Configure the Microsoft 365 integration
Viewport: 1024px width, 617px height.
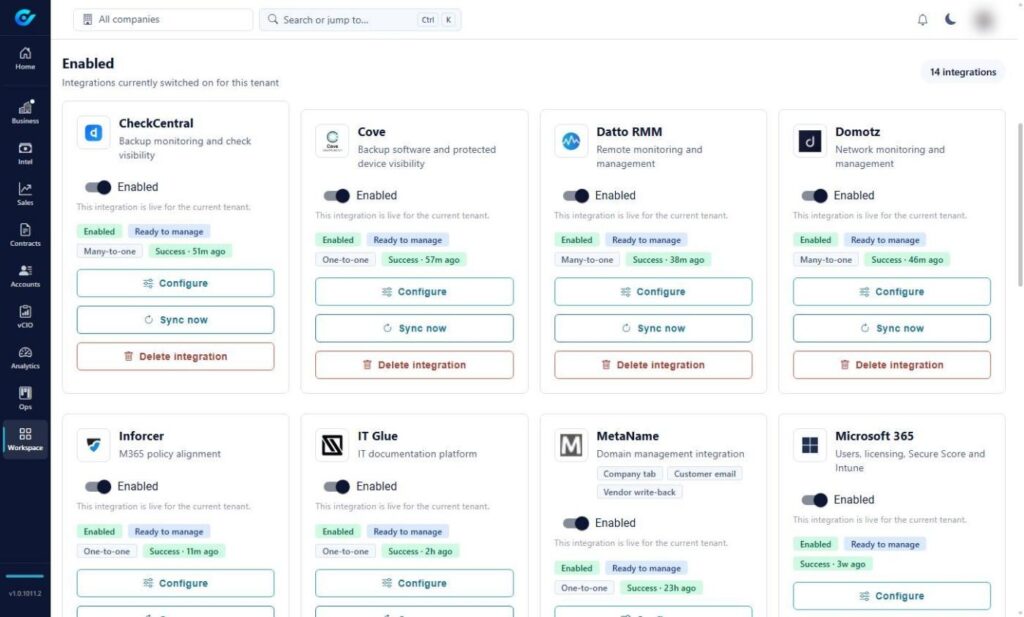click(892, 596)
